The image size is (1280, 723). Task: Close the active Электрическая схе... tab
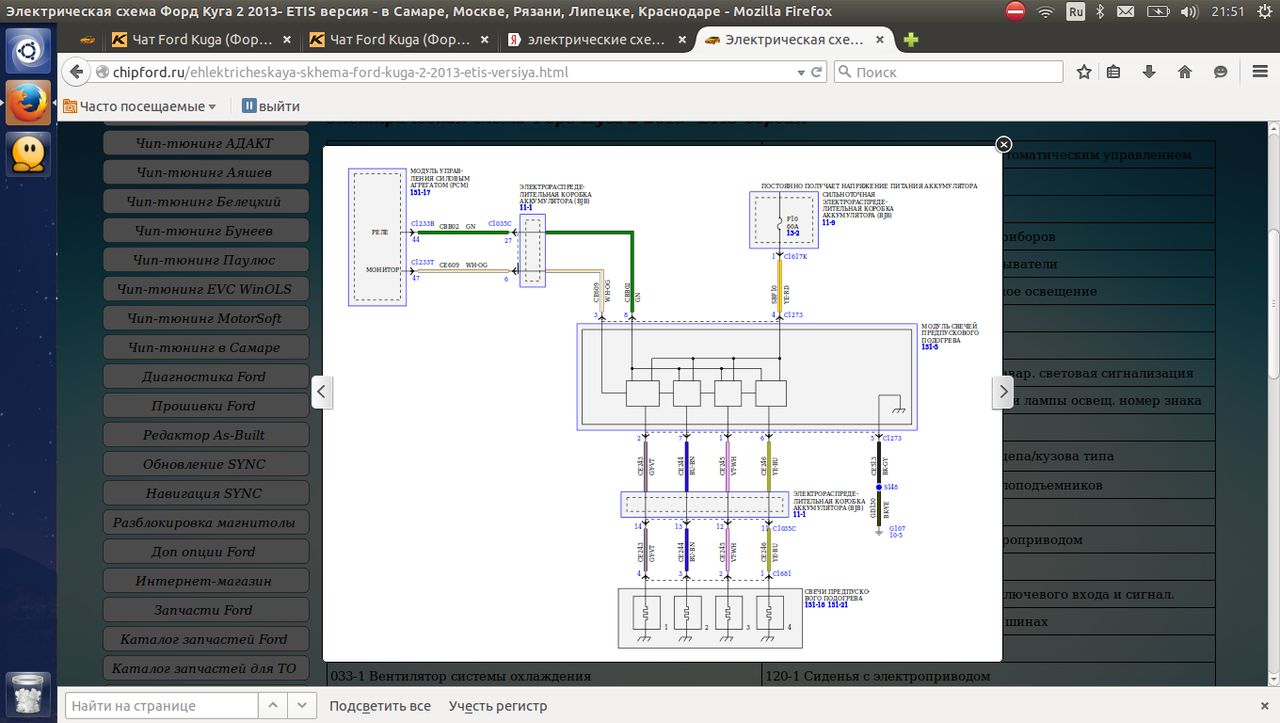(x=879, y=40)
